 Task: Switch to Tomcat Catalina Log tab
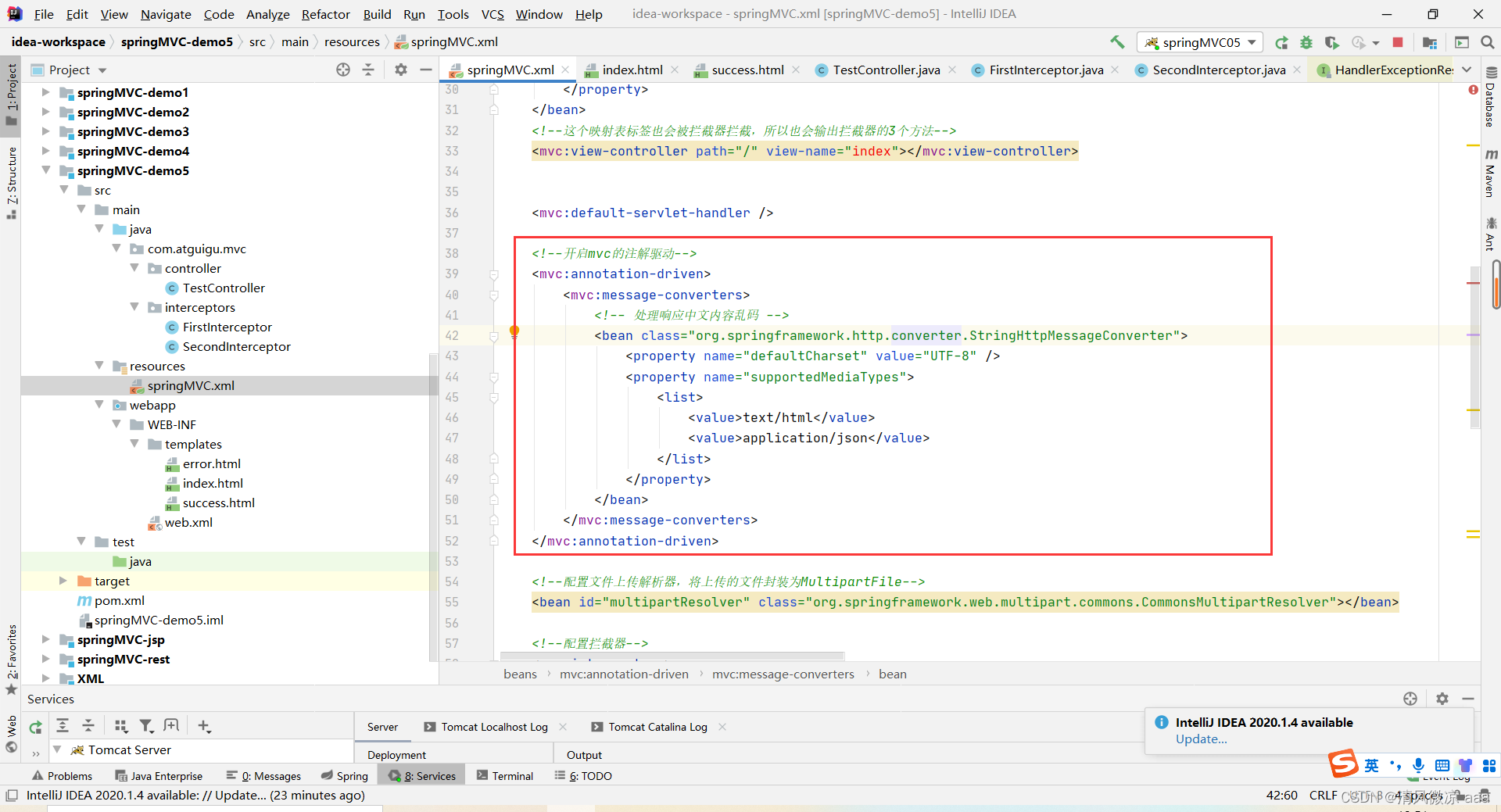tap(657, 727)
